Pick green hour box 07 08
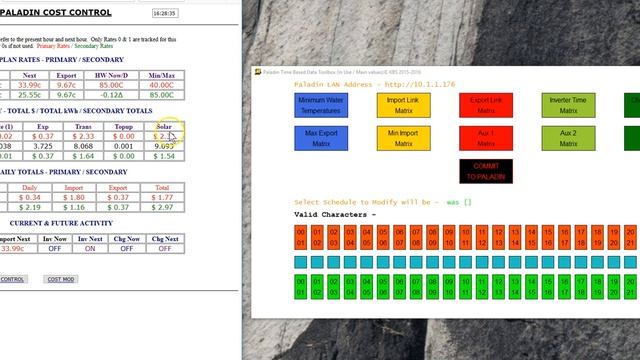Screen dimensions: 640x360 click(416, 287)
